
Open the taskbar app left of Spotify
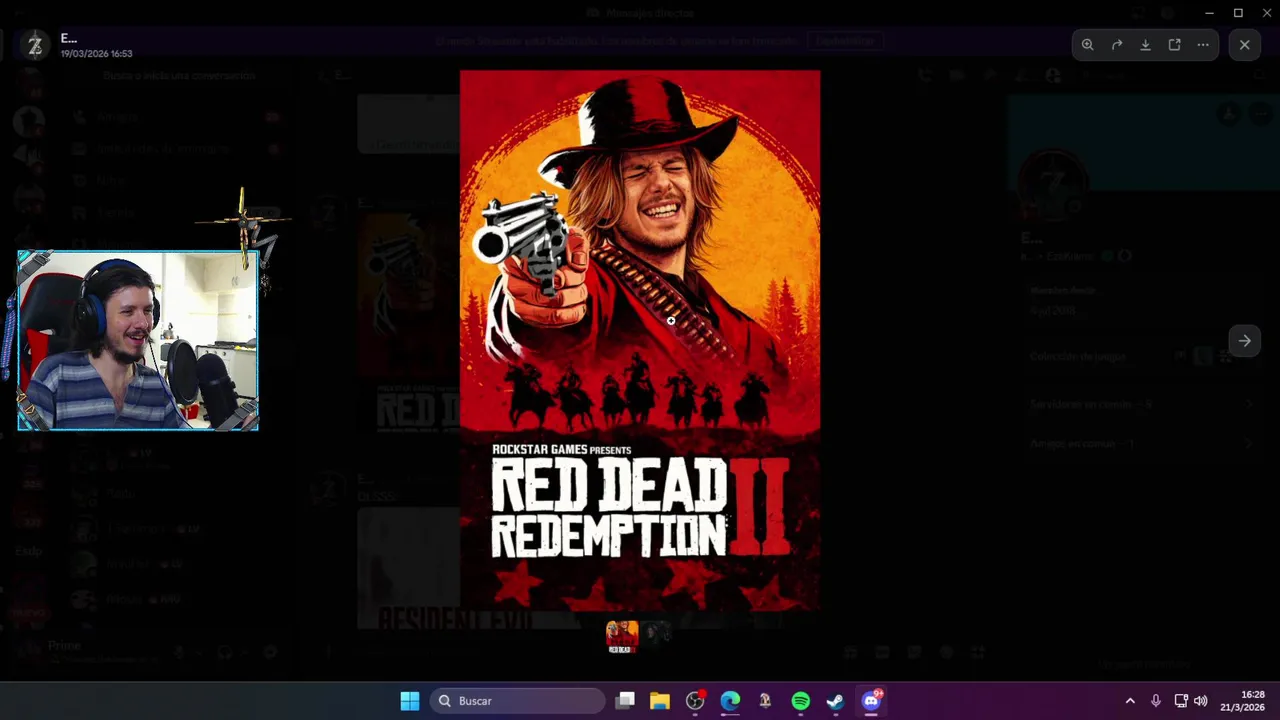click(765, 701)
